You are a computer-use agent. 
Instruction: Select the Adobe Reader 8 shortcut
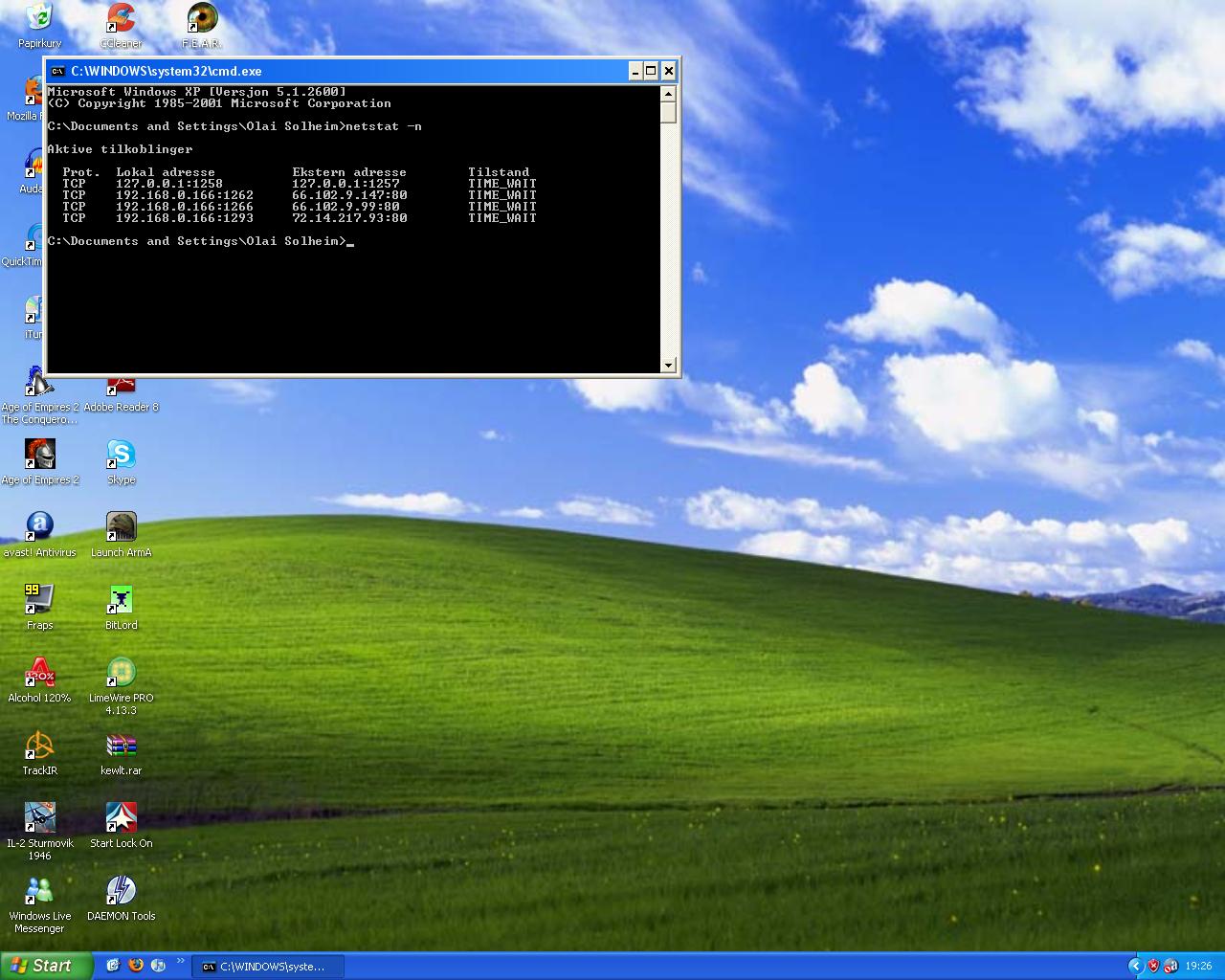coord(121,394)
